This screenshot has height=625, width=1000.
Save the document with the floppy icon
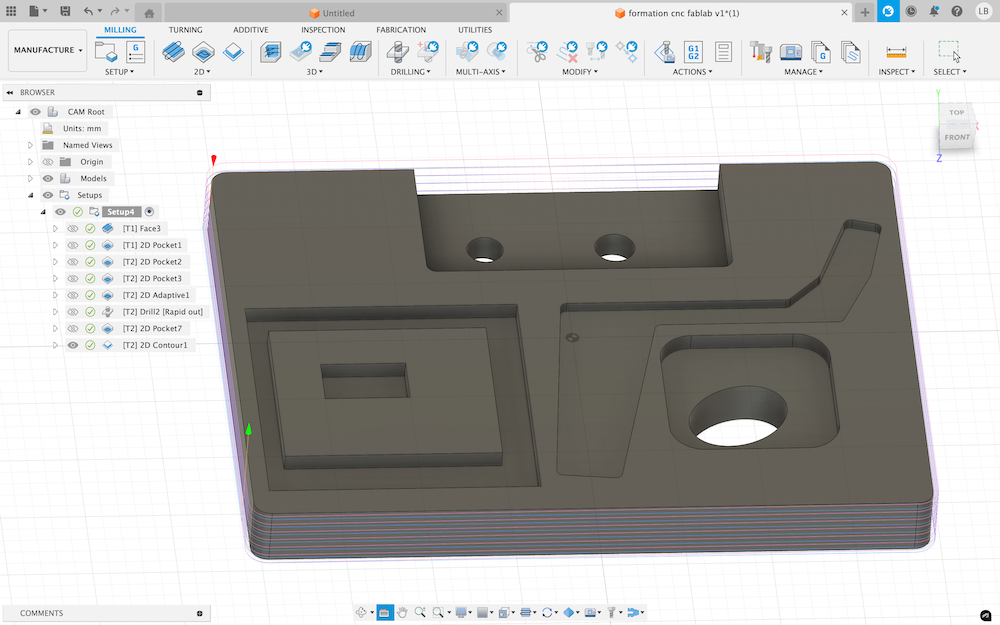(x=65, y=11)
